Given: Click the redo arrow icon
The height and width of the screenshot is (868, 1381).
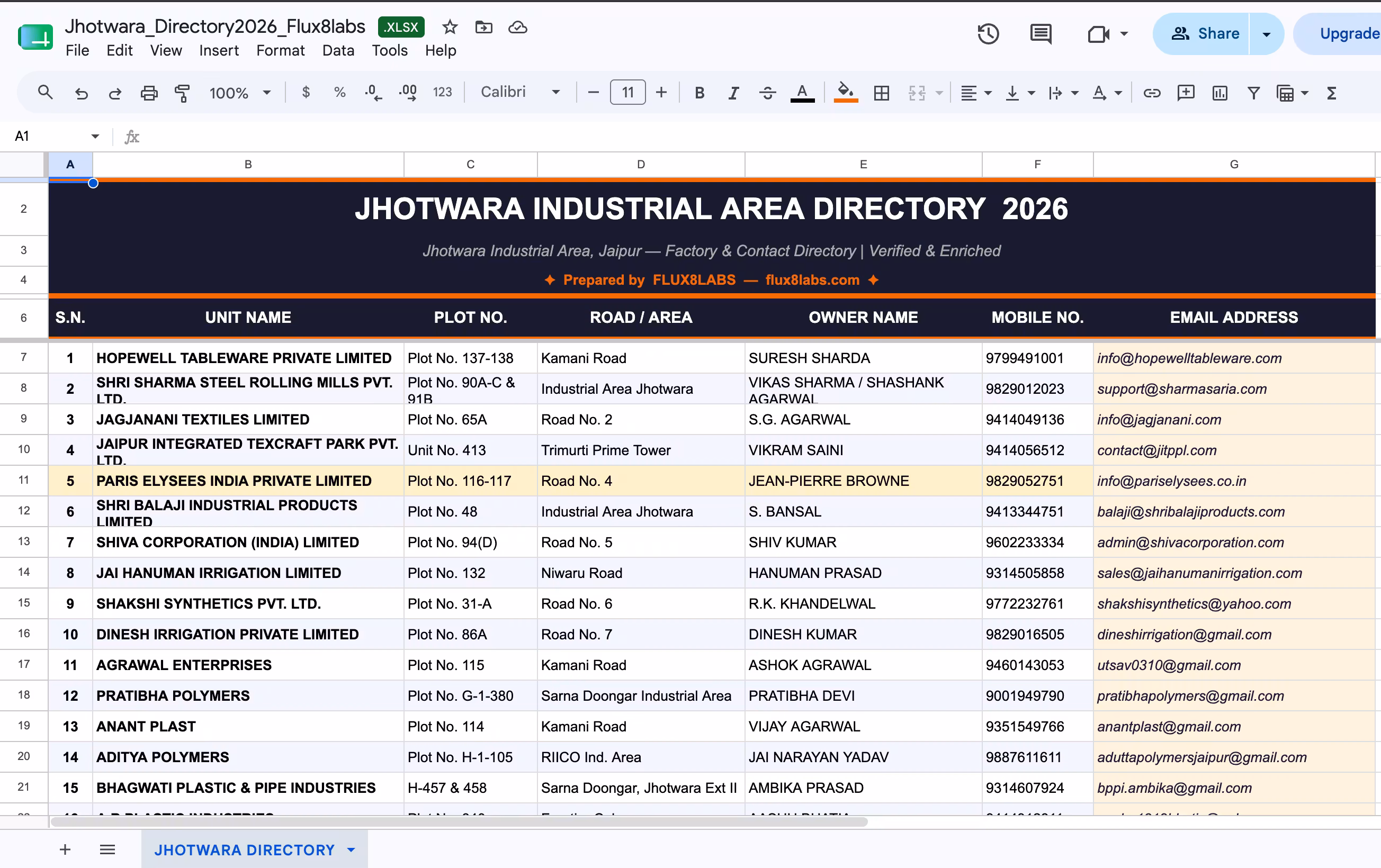Looking at the screenshot, I should pyautogui.click(x=115, y=93).
